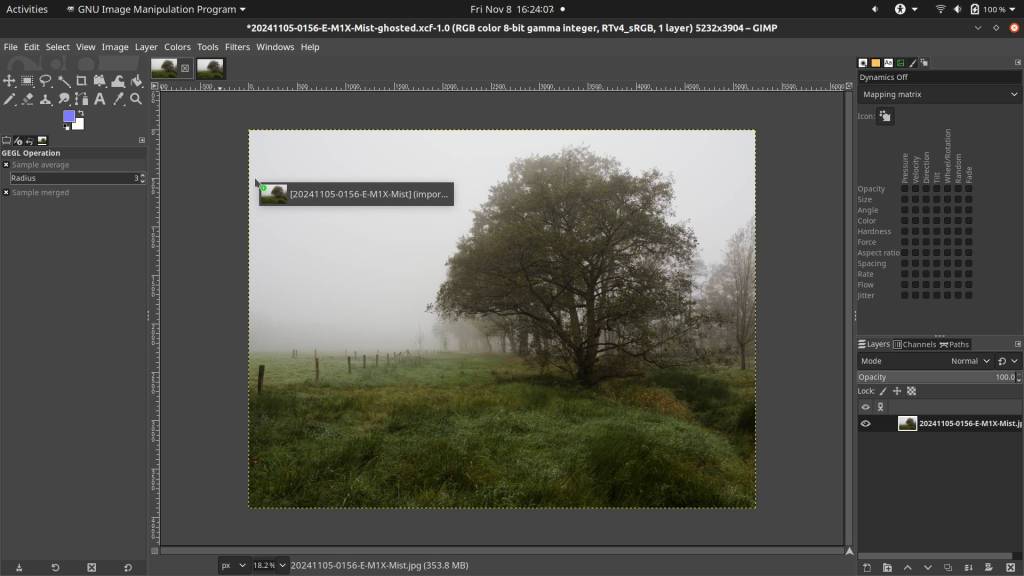1024x576 pixels.
Task: Duplicate the current layer
Action: pyautogui.click(x=948, y=568)
